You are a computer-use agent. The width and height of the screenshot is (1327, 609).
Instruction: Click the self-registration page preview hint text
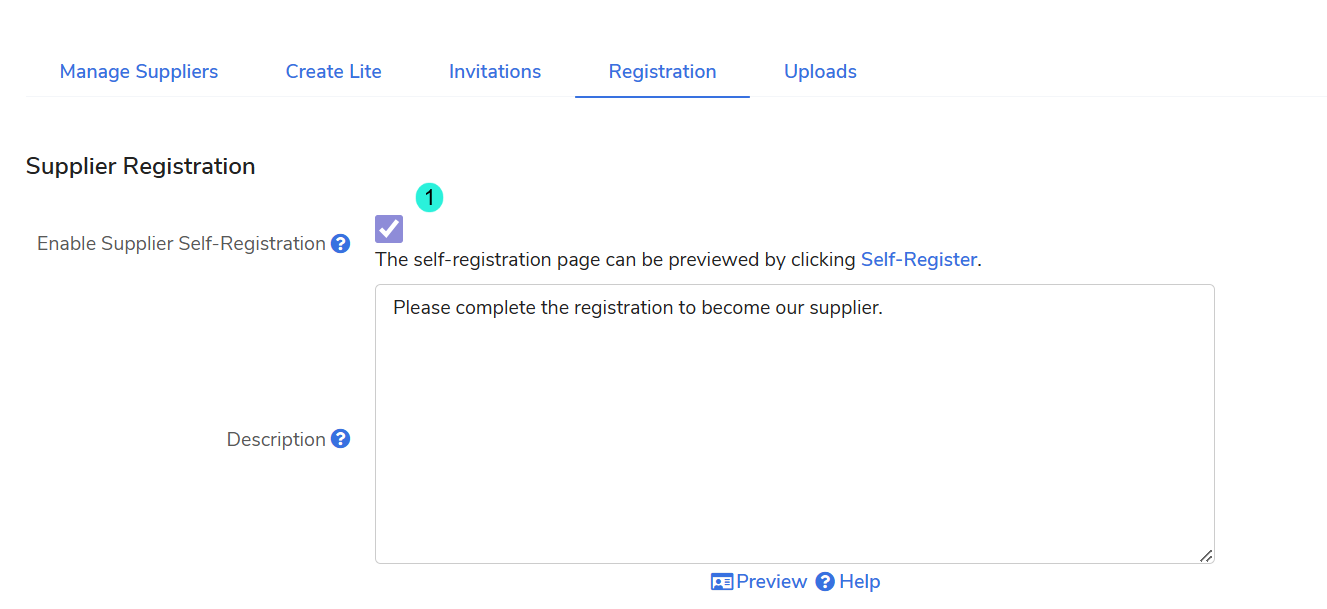(616, 260)
